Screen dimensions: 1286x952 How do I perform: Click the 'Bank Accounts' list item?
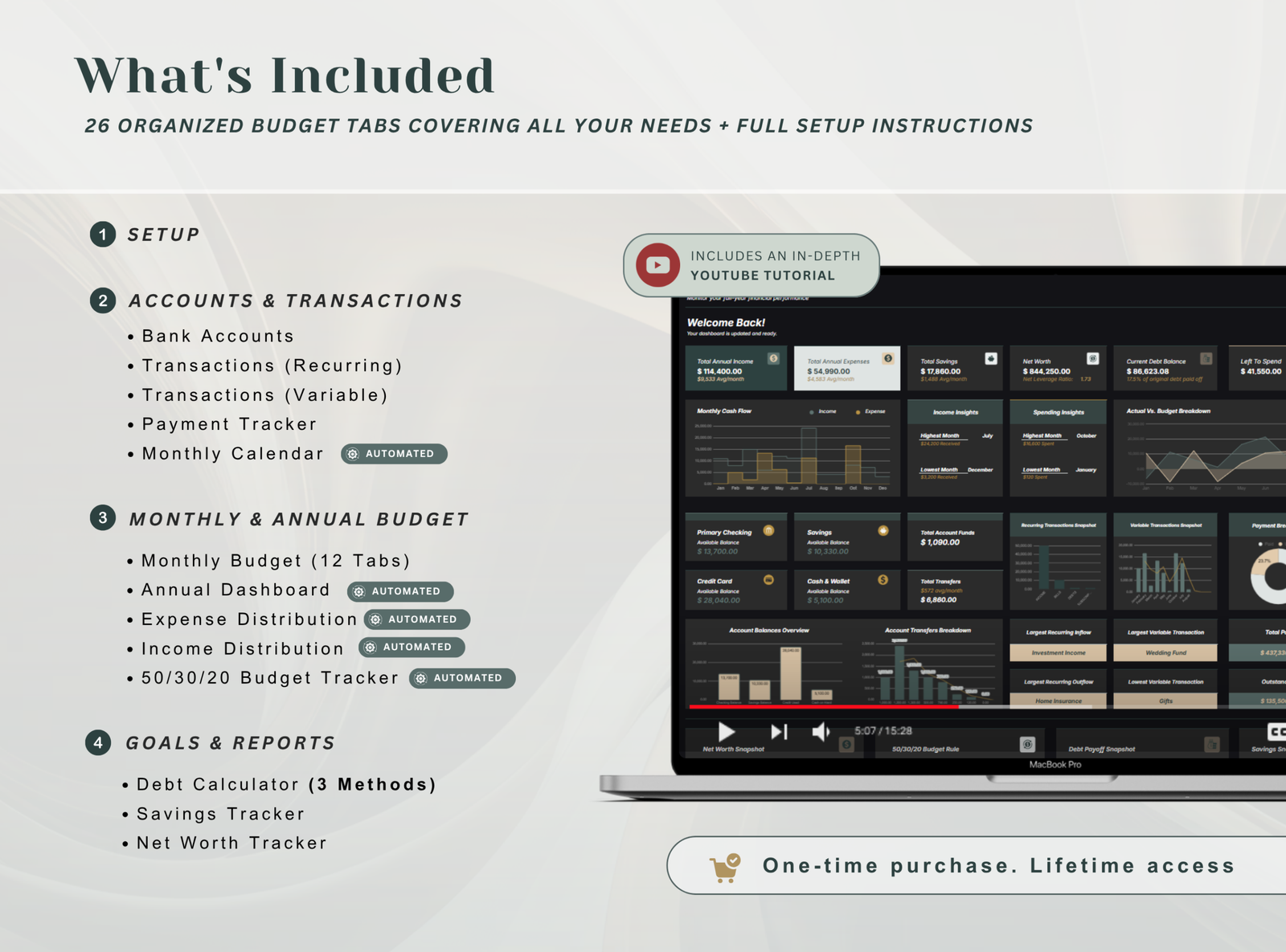pos(218,337)
